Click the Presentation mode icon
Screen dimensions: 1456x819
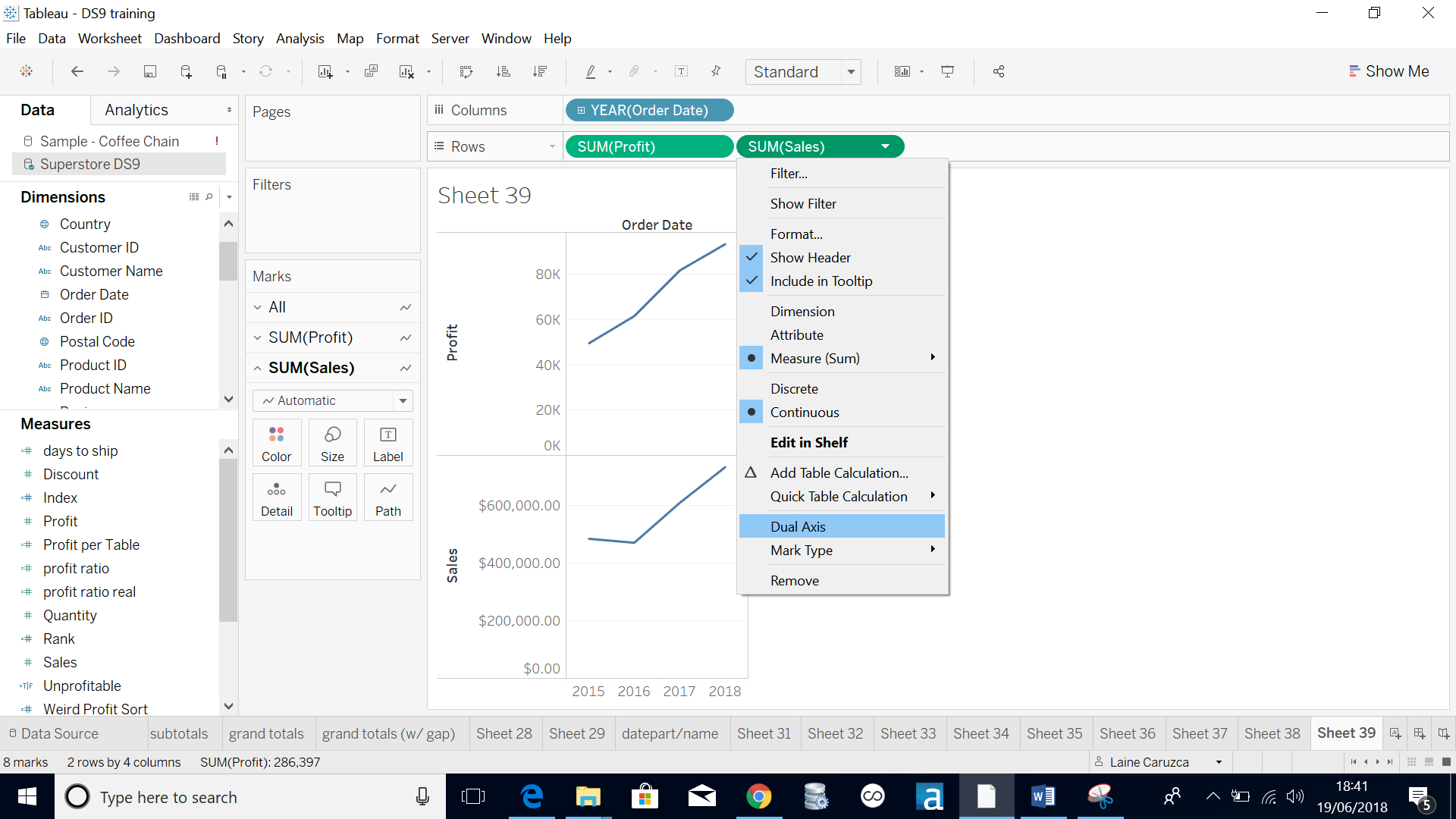pyautogui.click(x=947, y=71)
